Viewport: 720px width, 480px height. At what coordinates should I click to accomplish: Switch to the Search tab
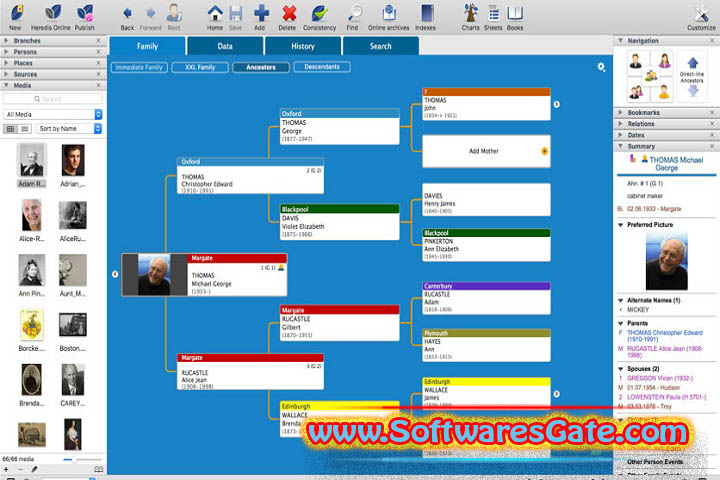381,46
